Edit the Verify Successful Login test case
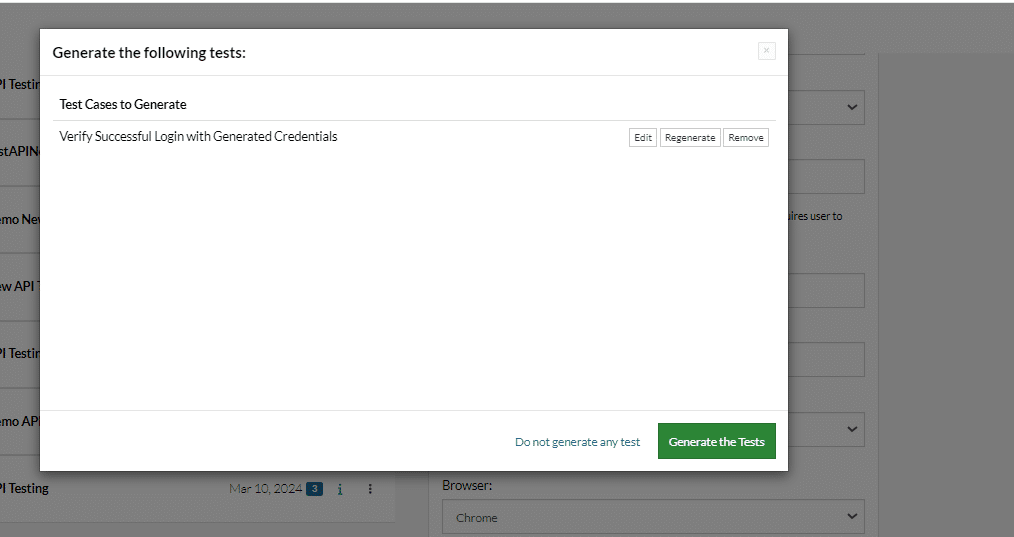Image resolution: width=1014 pixels, height=537 pixels. coord(643,137)
